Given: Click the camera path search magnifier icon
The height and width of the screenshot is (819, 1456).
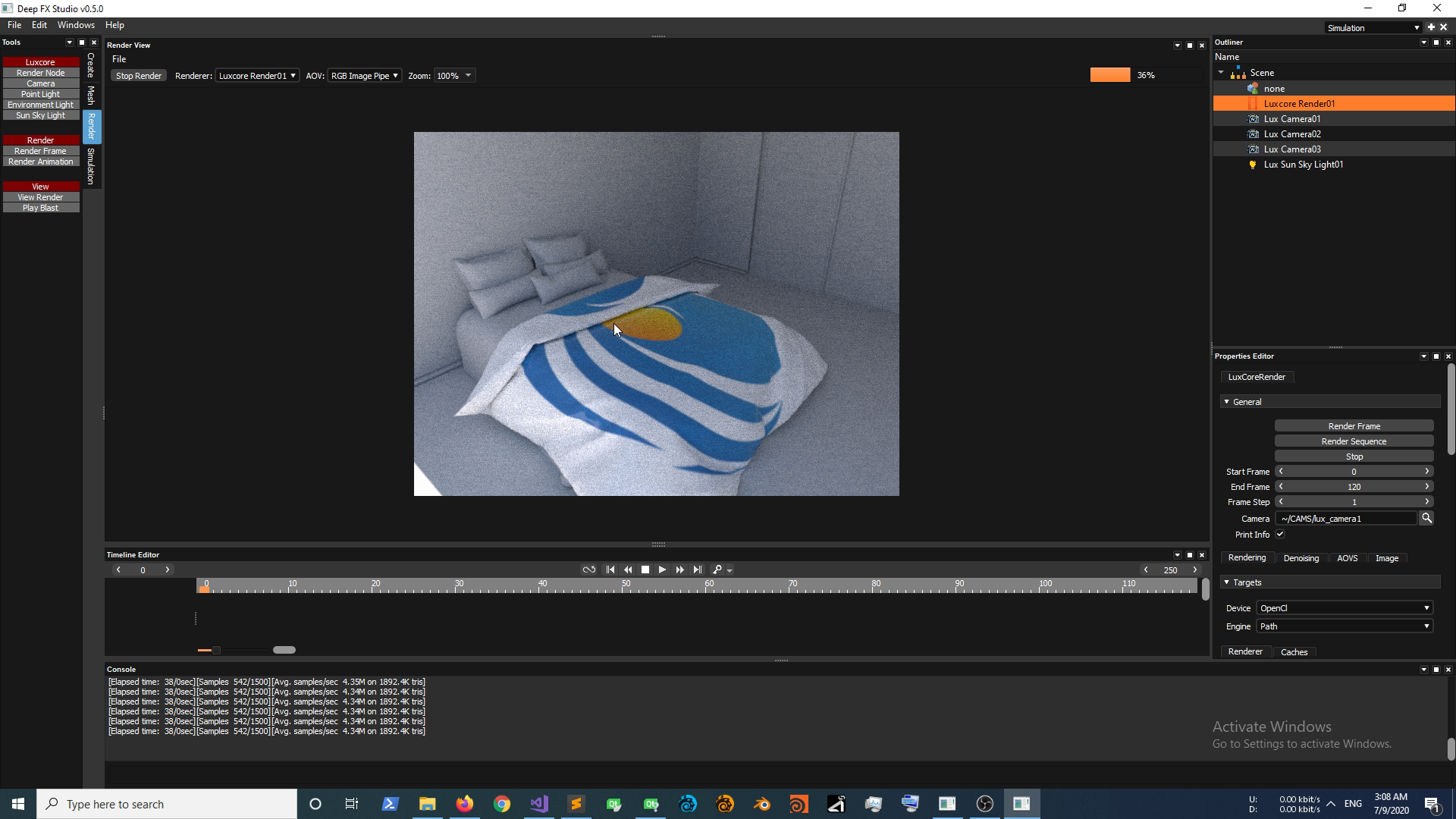Looking at the screenshot, I should coord(1426,518).
